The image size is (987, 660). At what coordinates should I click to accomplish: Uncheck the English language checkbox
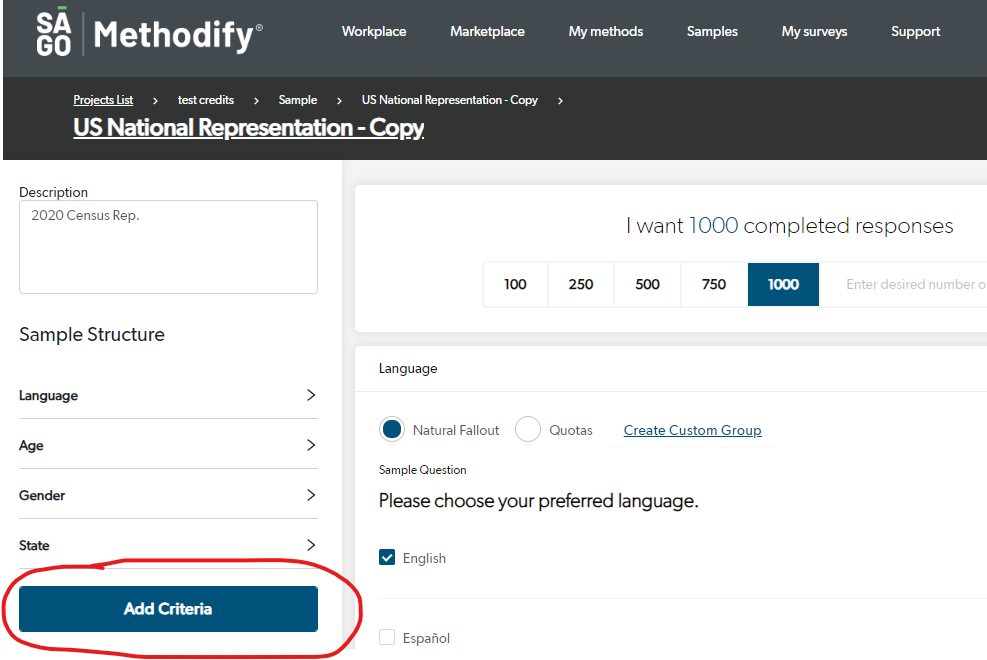point(387,558)
